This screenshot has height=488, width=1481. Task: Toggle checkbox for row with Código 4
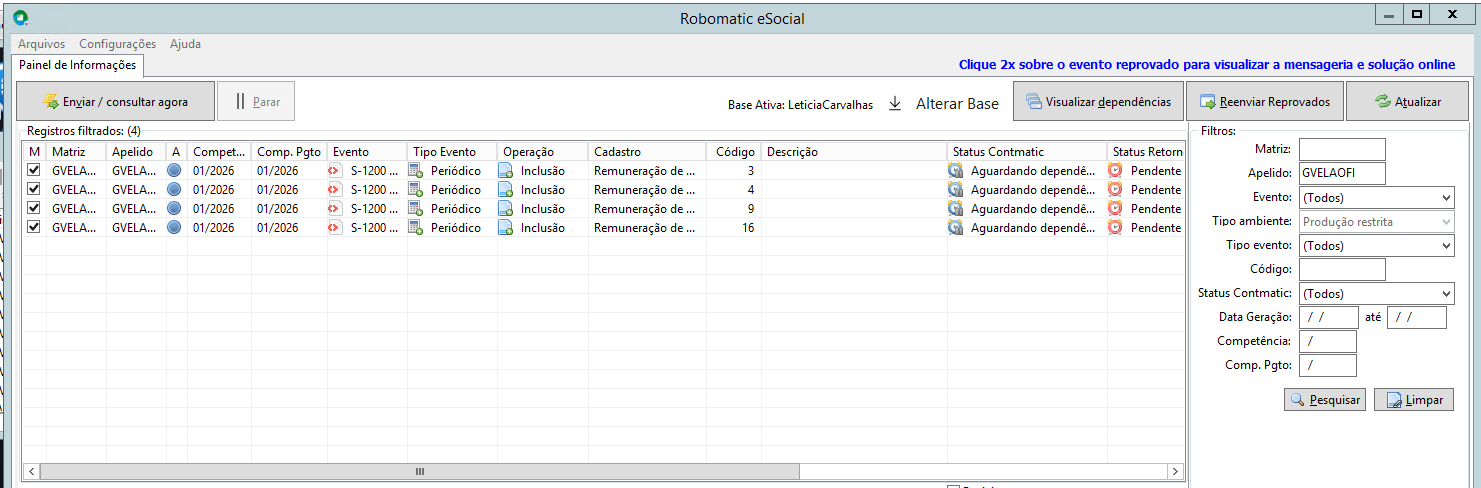(33, 189)
